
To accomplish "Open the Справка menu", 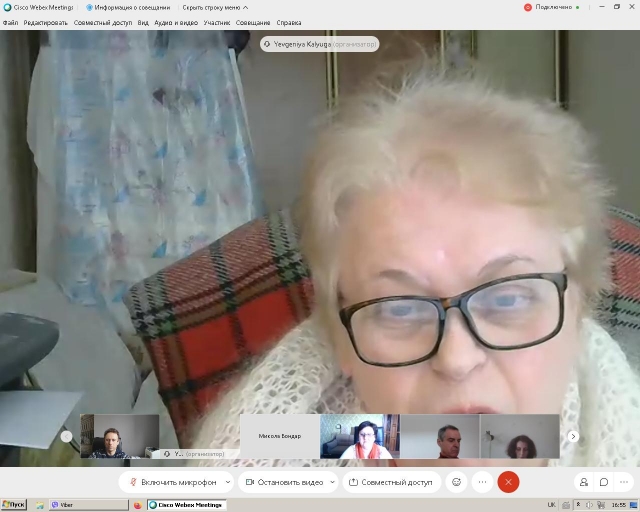I will pyautogui.click(x=289, y=23).
